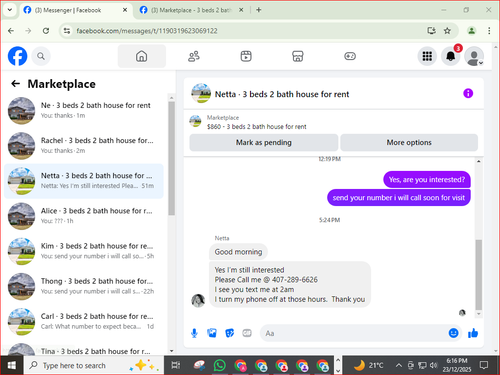Viewport: 500px width, 375px height.
Task: Open Carl's conversation in list
Action: click(84, 321)
